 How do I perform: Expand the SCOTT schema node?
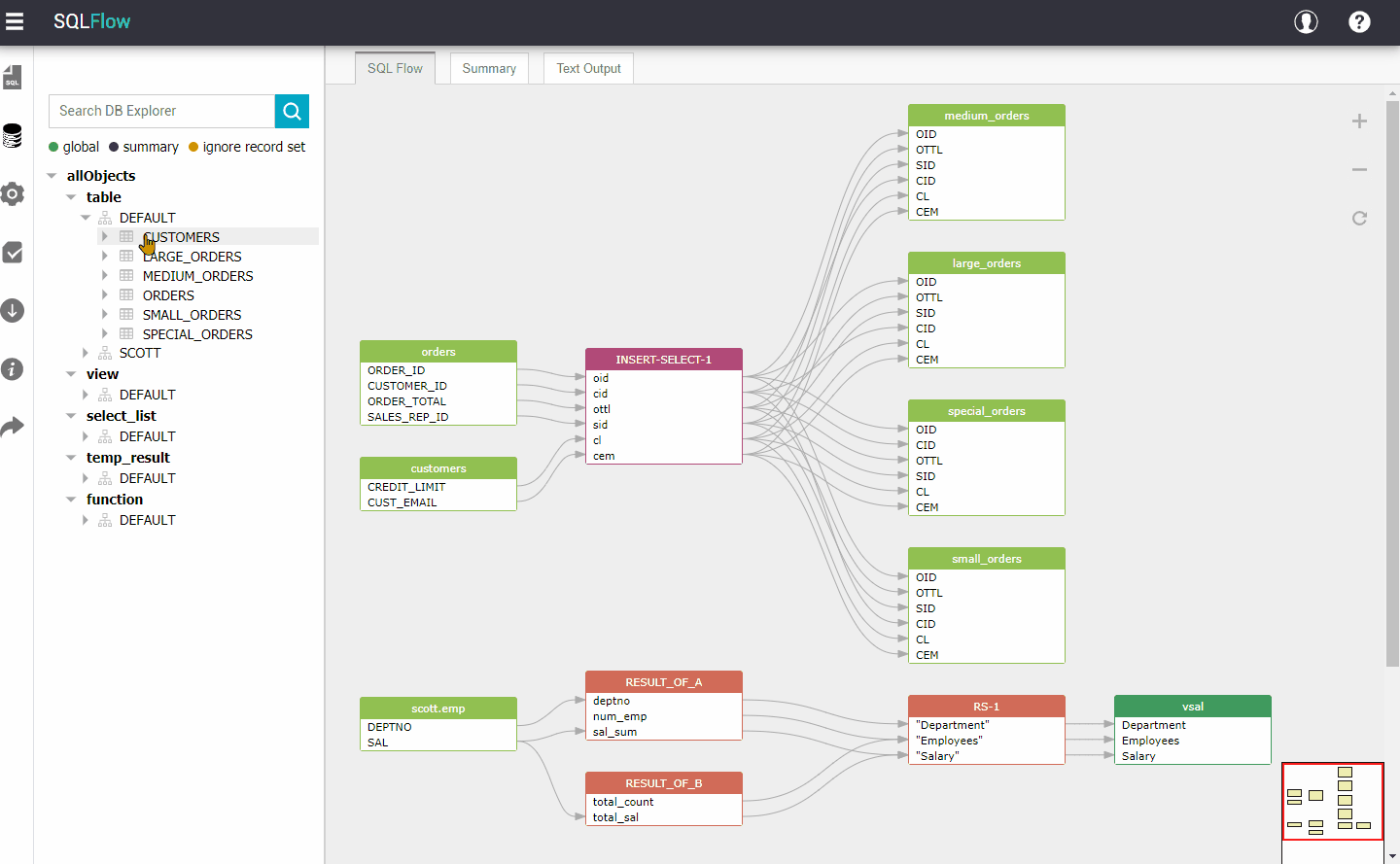pyautogui.click(x=86, y=353)
